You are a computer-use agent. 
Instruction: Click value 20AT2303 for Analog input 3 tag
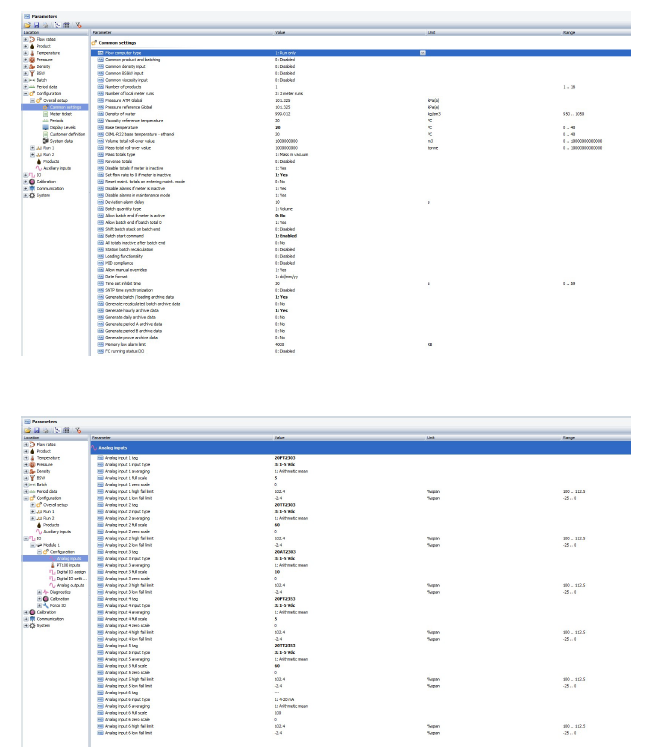click(285, 552)
